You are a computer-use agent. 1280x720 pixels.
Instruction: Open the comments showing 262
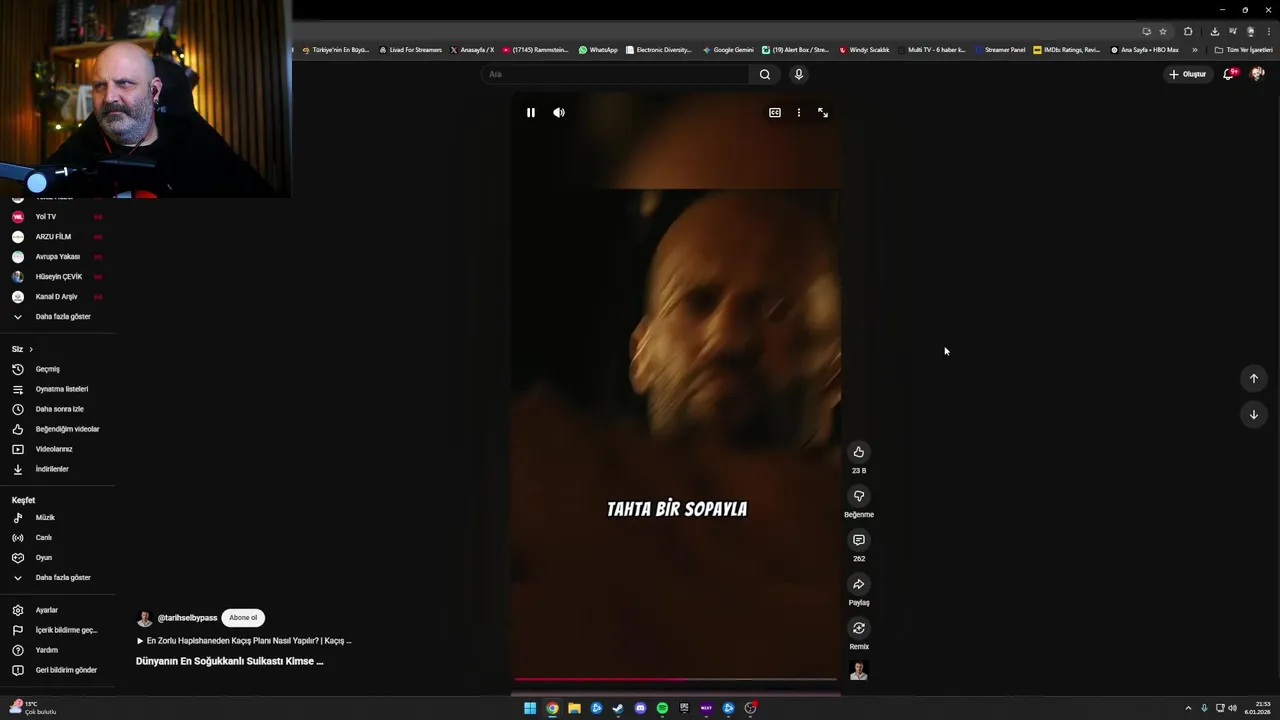(859, 540)
